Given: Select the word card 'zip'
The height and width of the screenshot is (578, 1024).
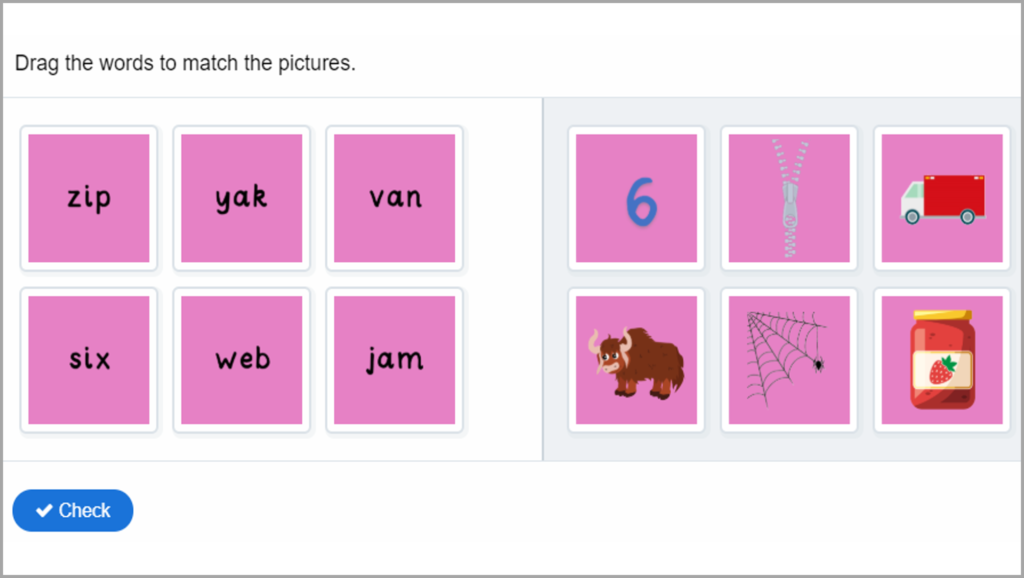Looking at the screenshot, I should [88, 197].
